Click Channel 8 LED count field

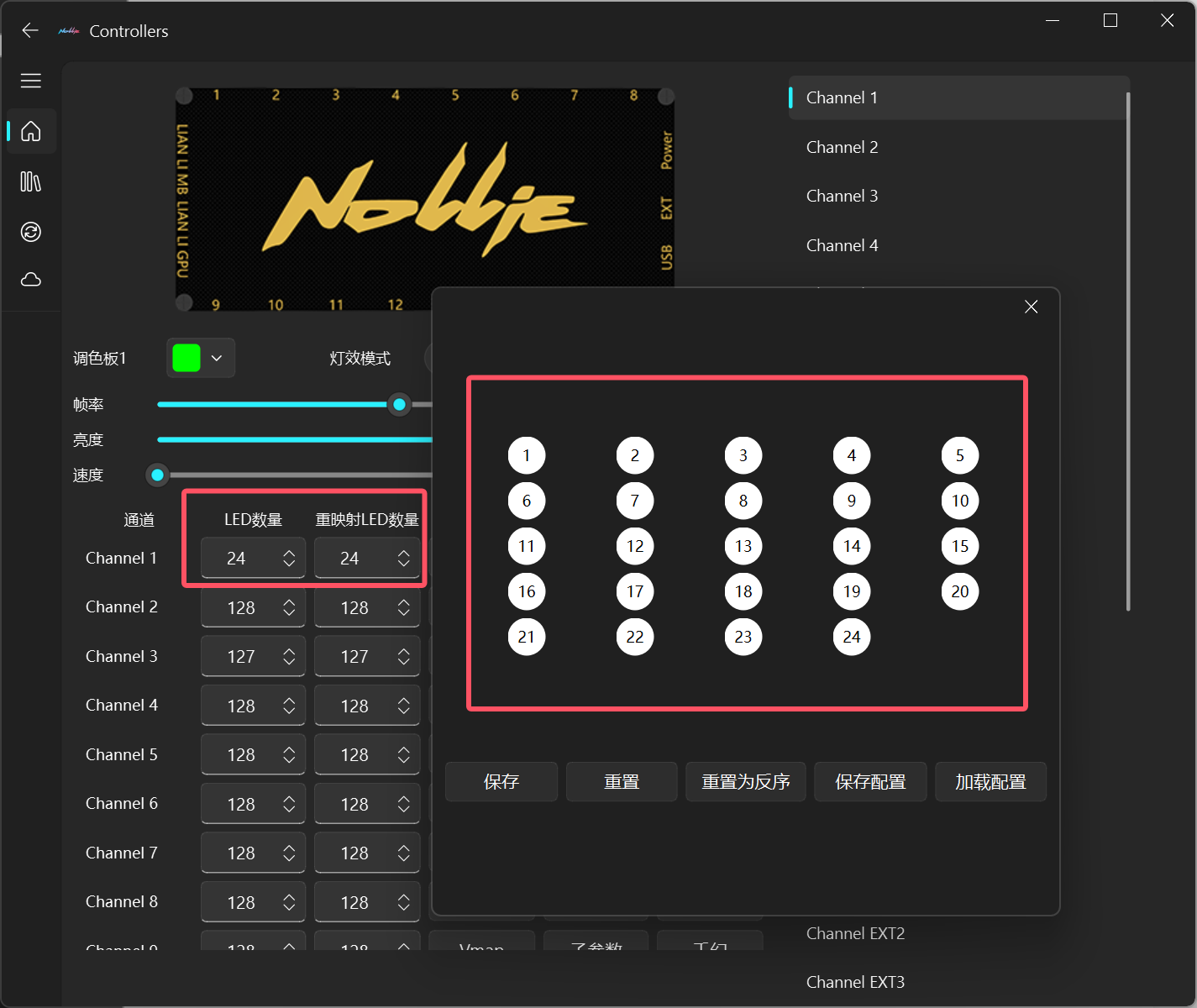point(253,903)
